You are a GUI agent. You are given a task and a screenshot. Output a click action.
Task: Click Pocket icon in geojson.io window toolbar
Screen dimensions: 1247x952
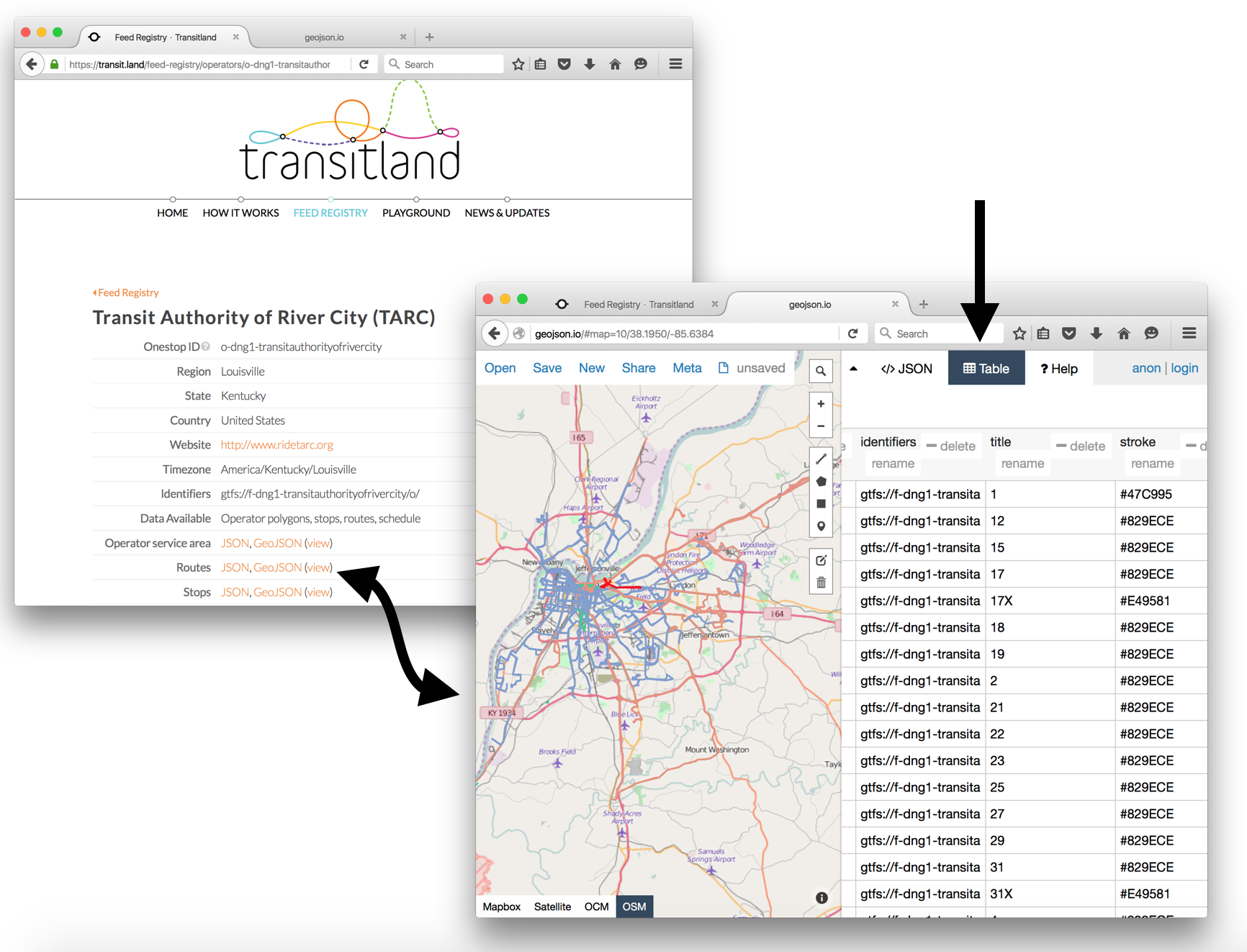coord(1069,333)
